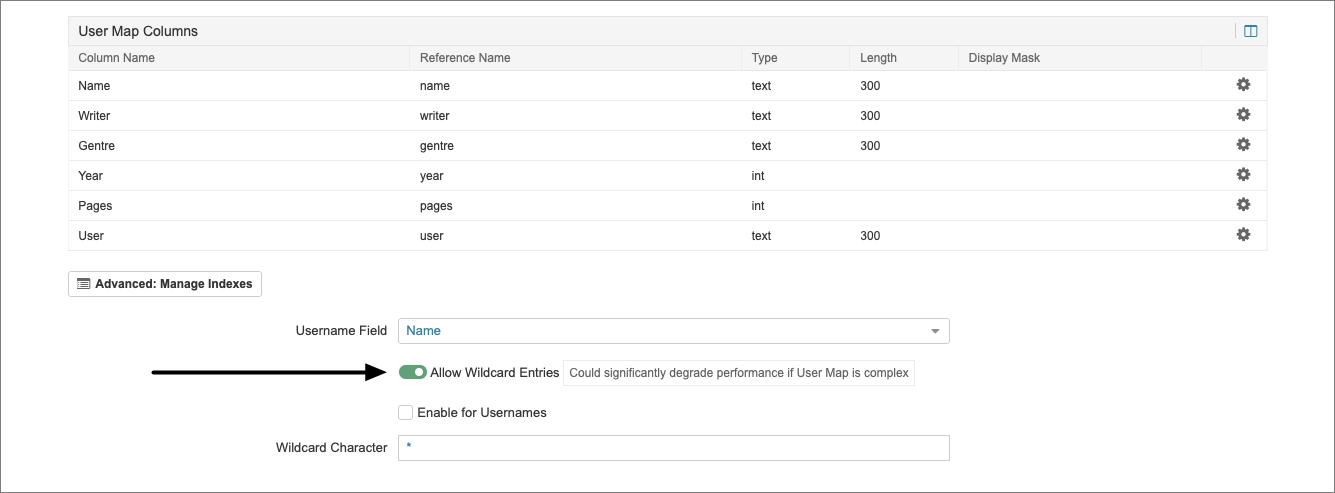Open gear settings for Writer column
The height and width of the screenshot is (493, 1335).
pos(1243,115)
